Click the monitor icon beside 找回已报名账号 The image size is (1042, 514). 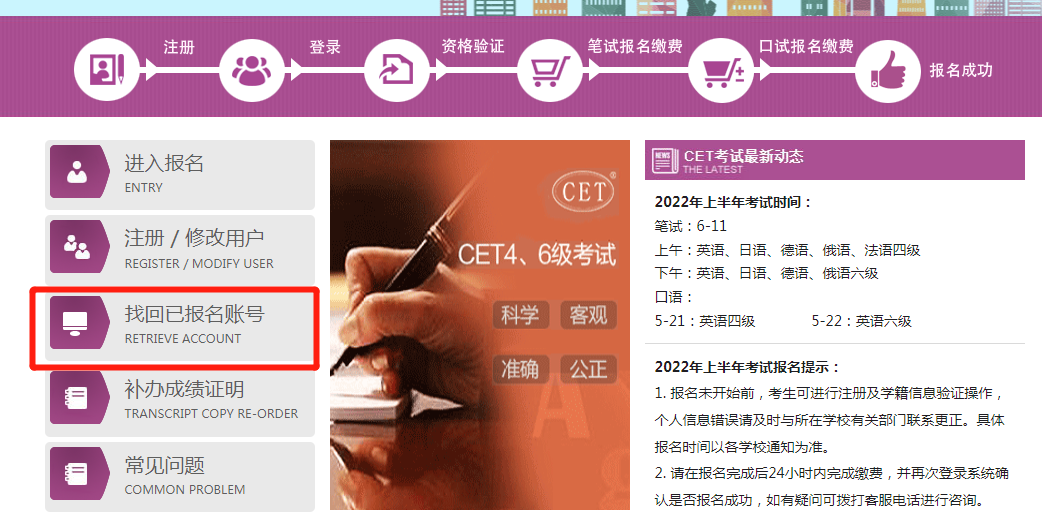tap(76, 322)
